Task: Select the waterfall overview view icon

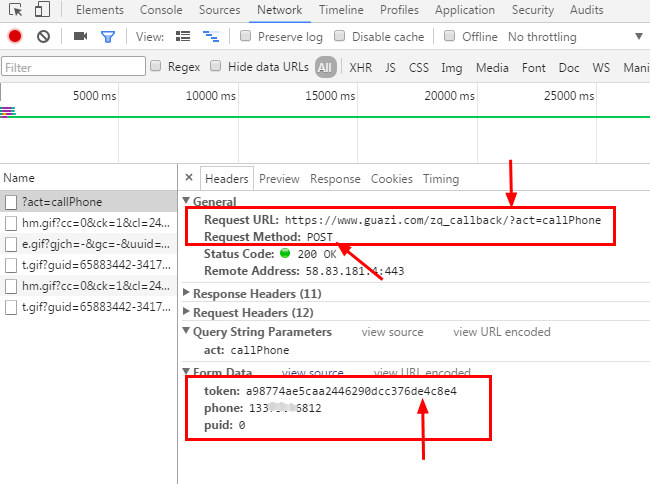Action: pos(211,37)
